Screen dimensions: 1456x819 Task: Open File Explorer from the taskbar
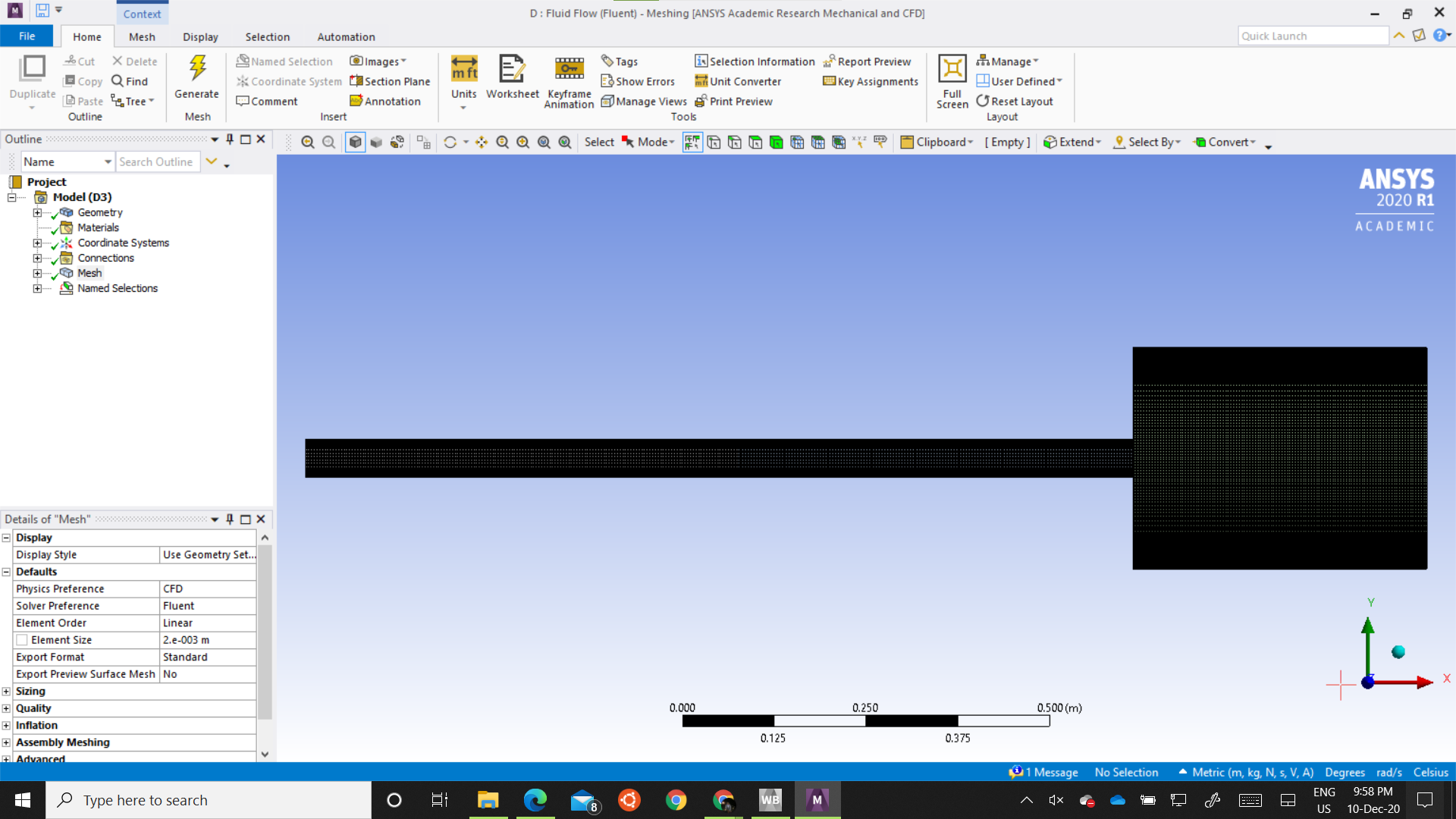coord(488,799)
